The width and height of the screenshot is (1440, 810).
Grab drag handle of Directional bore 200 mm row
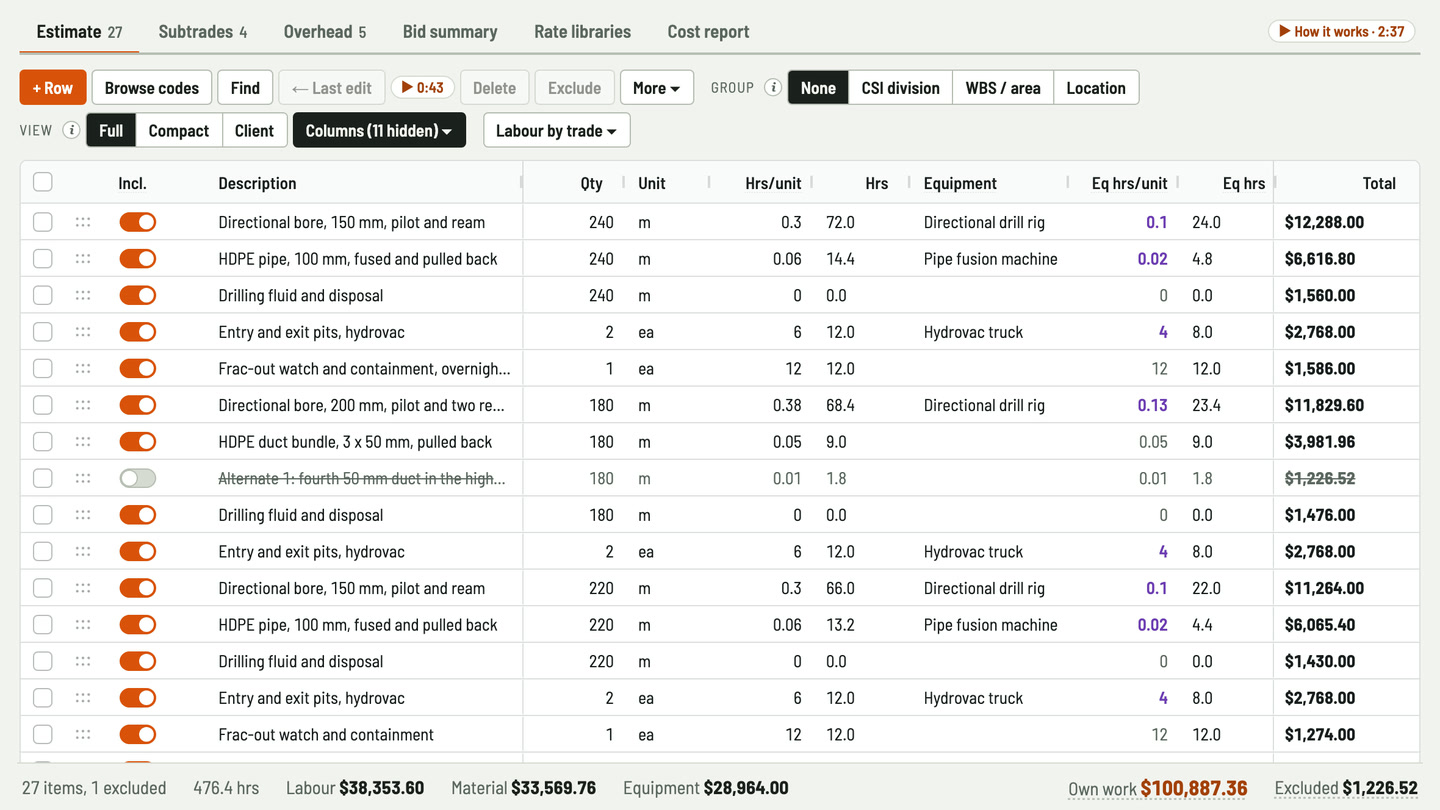(83, 405)
